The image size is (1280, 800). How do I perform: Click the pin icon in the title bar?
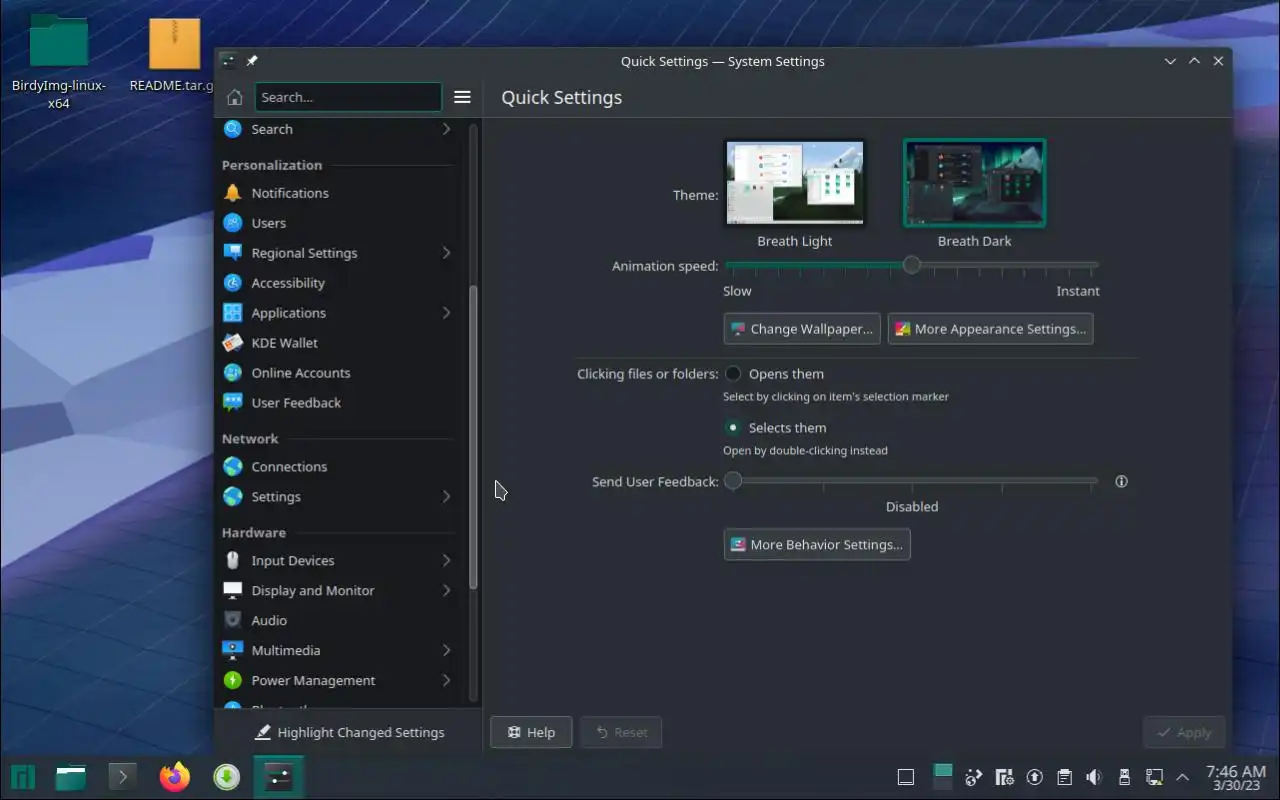[252, 61]
